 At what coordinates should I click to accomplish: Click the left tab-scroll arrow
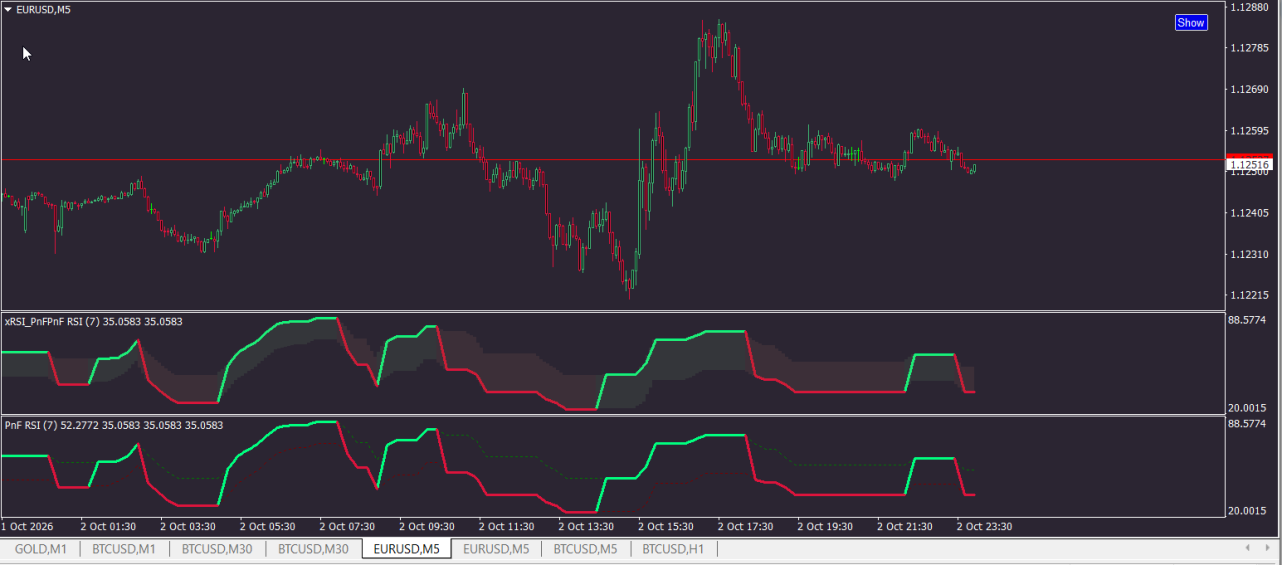(1247, 548)
